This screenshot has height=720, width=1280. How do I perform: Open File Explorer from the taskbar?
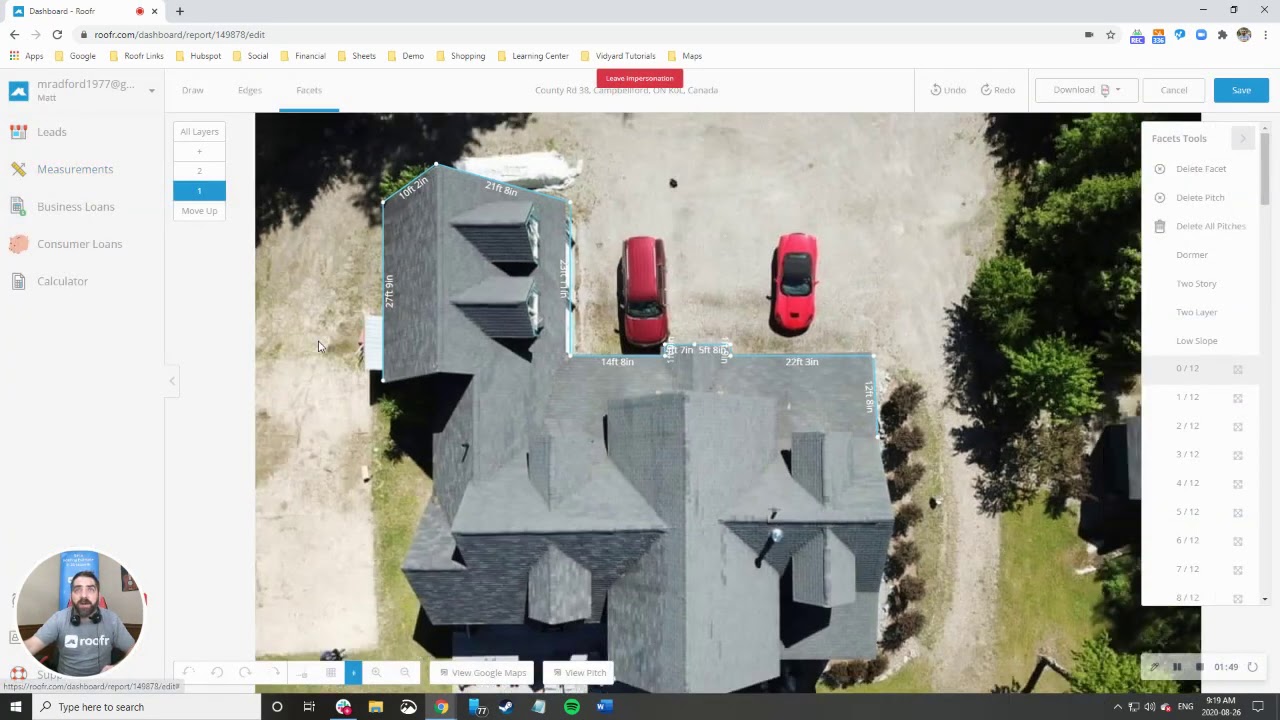click(376, 707)
